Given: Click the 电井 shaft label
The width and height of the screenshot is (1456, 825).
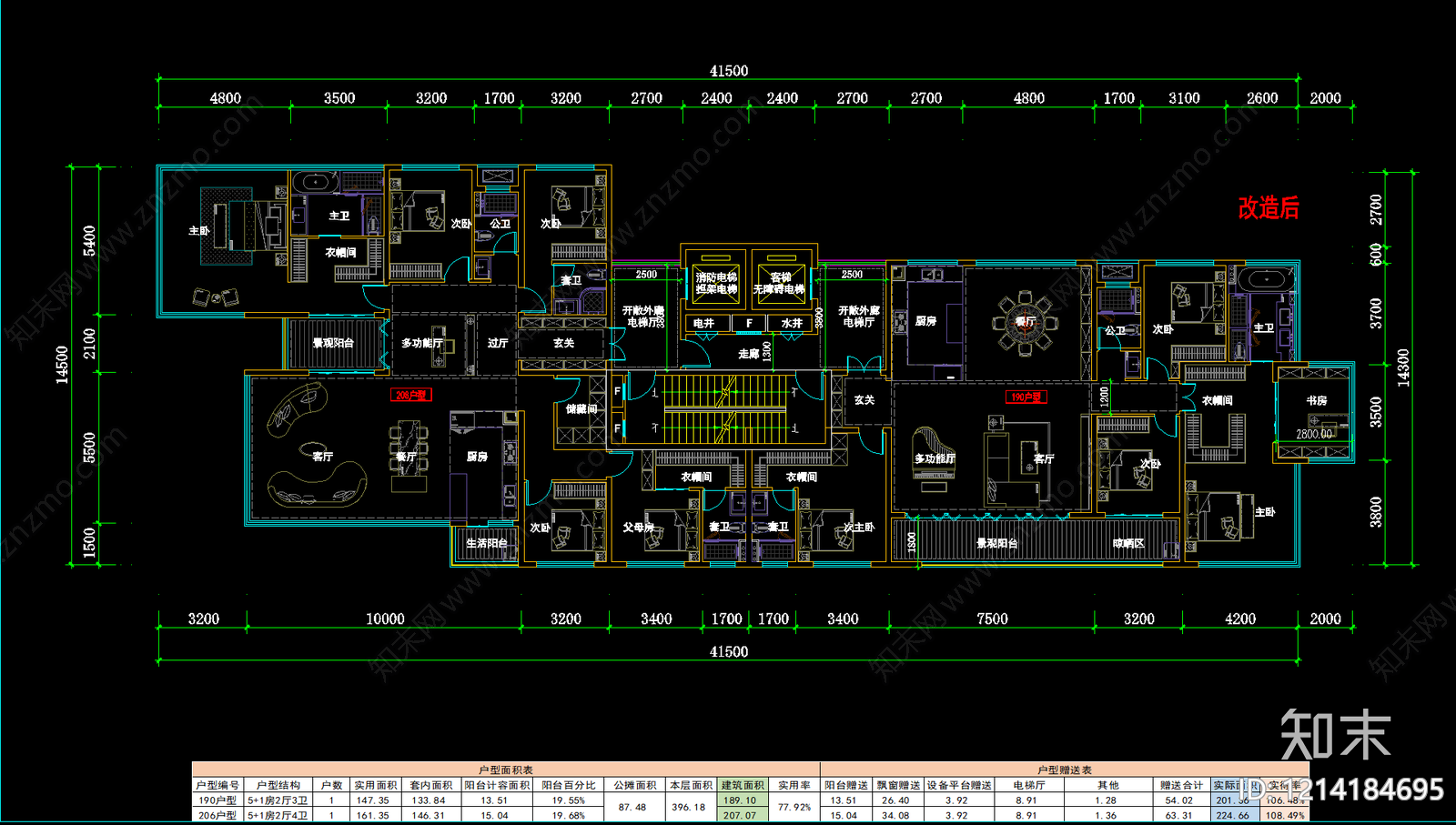Looking at the screenshot, I should tap(703, 323).
